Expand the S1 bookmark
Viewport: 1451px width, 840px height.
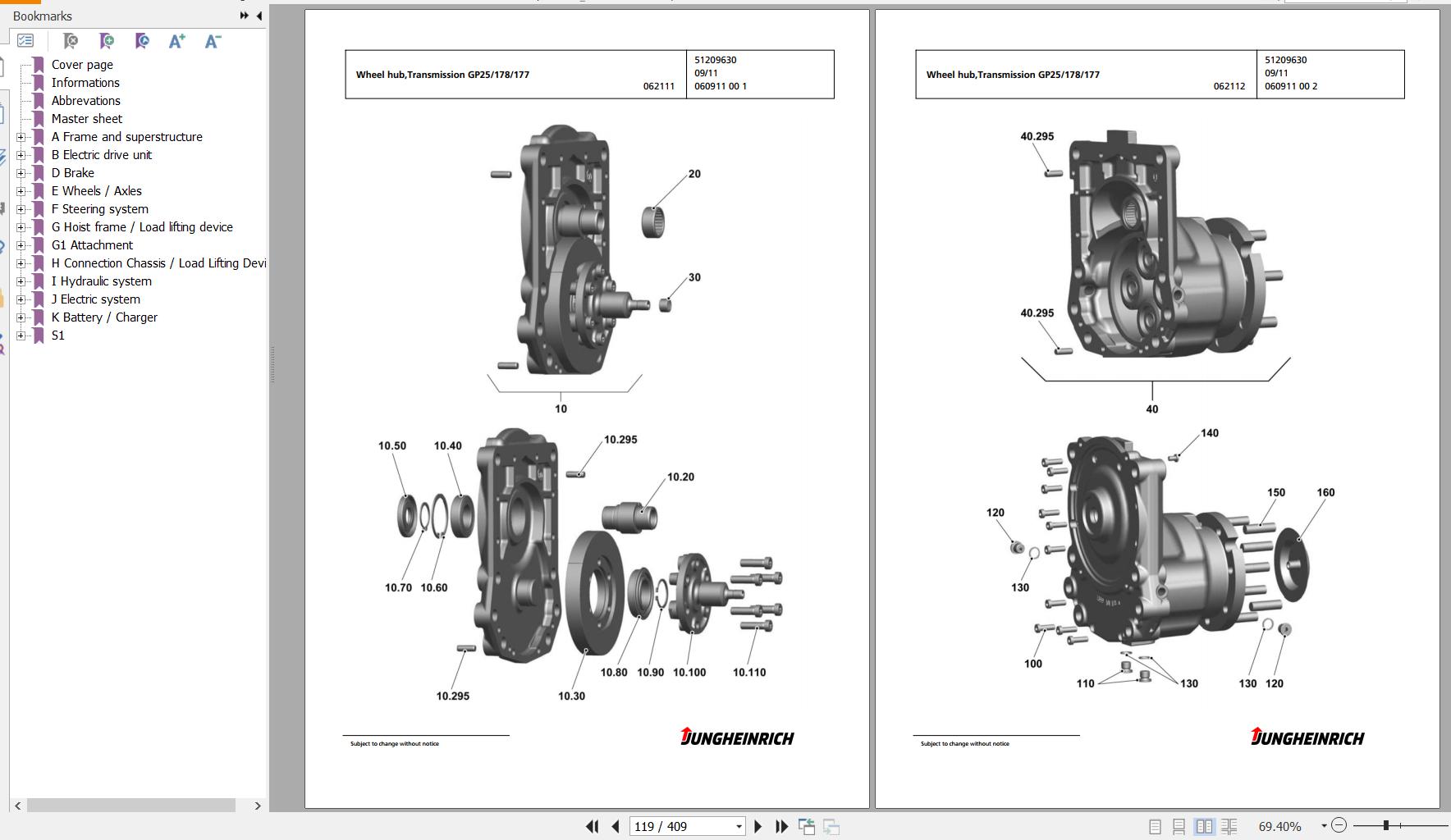[x=21, y=336]
